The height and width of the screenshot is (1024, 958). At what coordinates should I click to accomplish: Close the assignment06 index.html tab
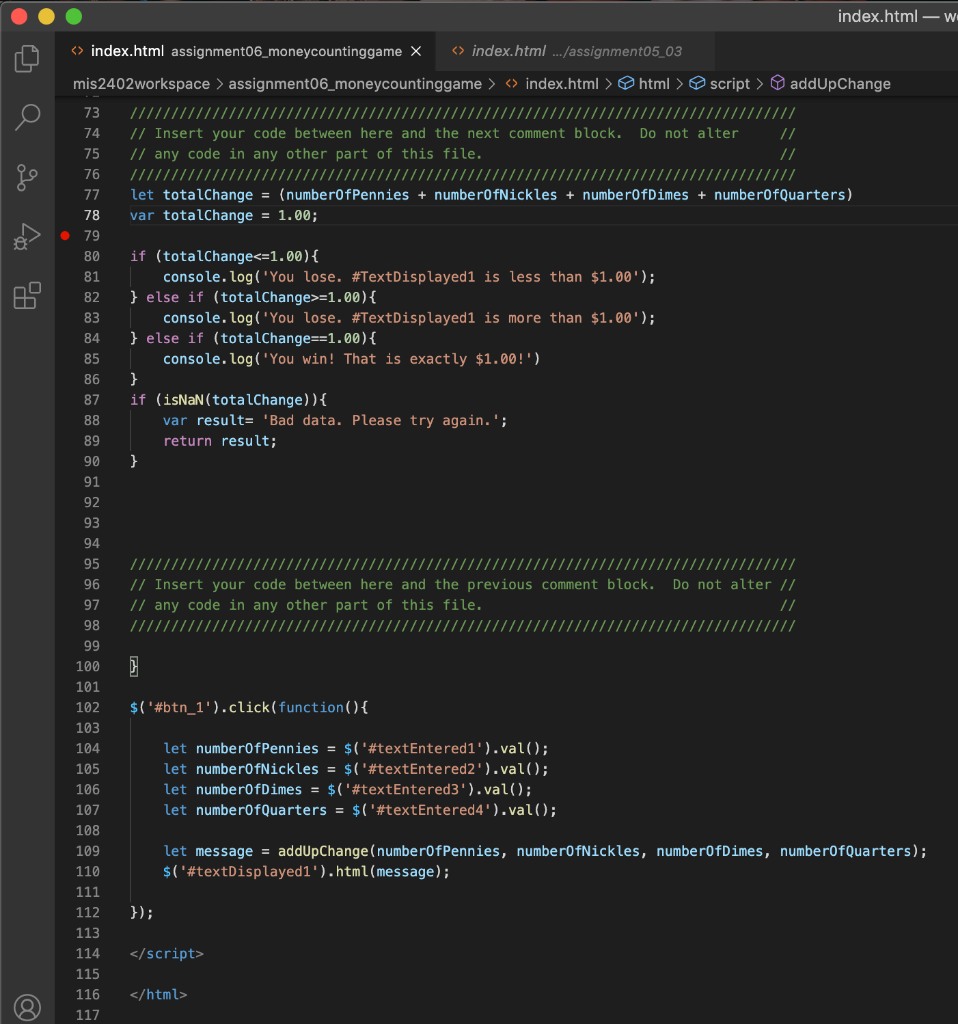[417, 50]
